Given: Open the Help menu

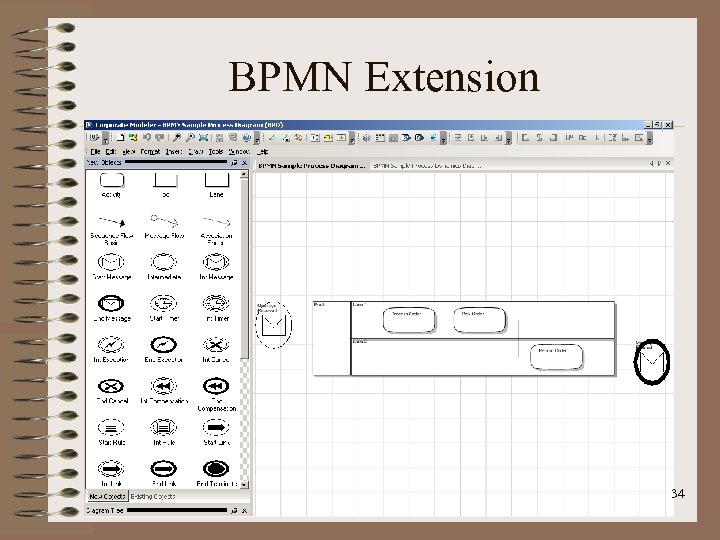Looking at the screenshot, I should click(262, 151).
